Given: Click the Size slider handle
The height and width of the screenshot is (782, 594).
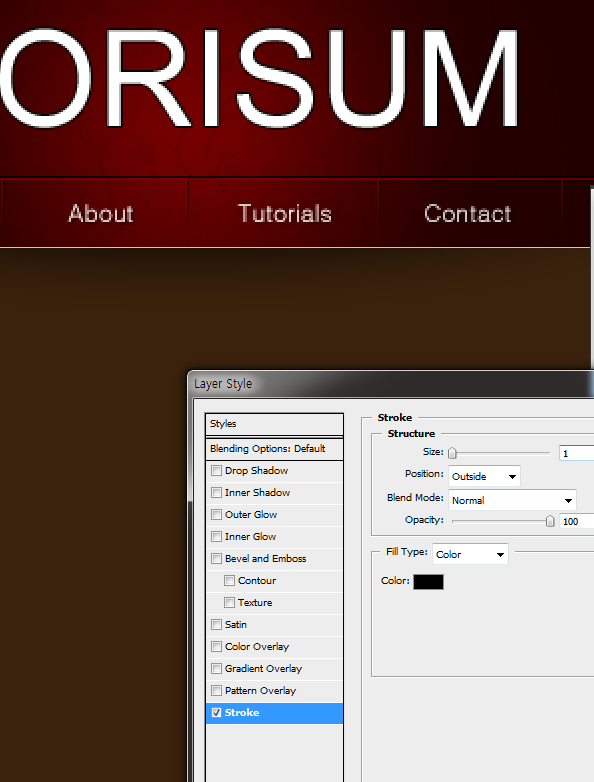Looking at the screenshot, I should click(452, 453).
